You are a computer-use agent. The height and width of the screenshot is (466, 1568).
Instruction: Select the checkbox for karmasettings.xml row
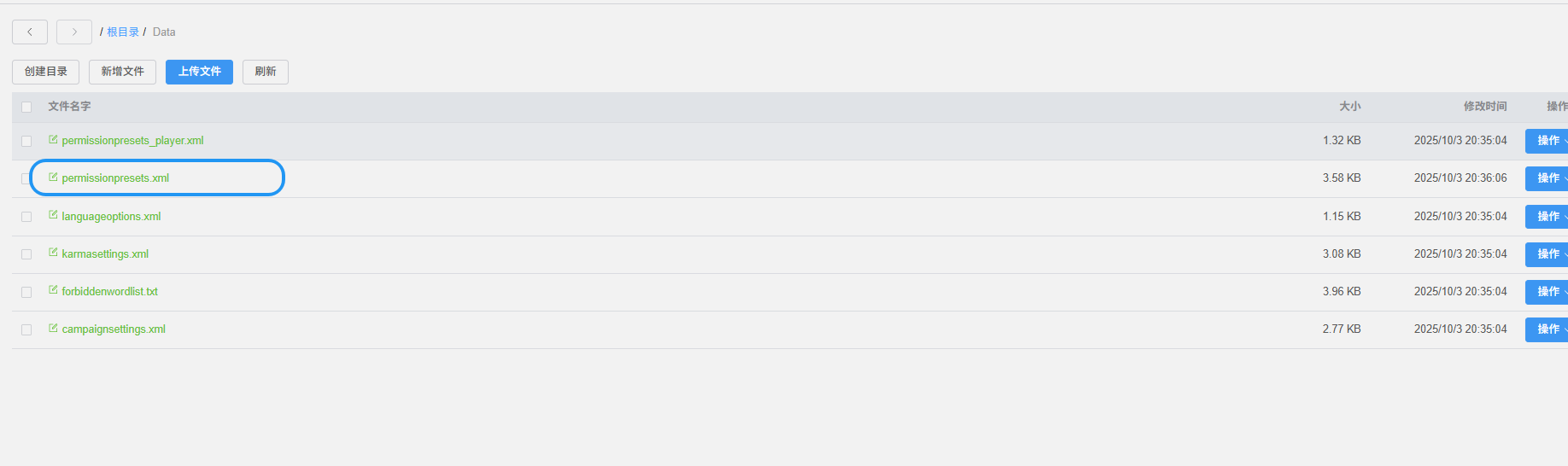pyautogui.click(x=26, y=254)
